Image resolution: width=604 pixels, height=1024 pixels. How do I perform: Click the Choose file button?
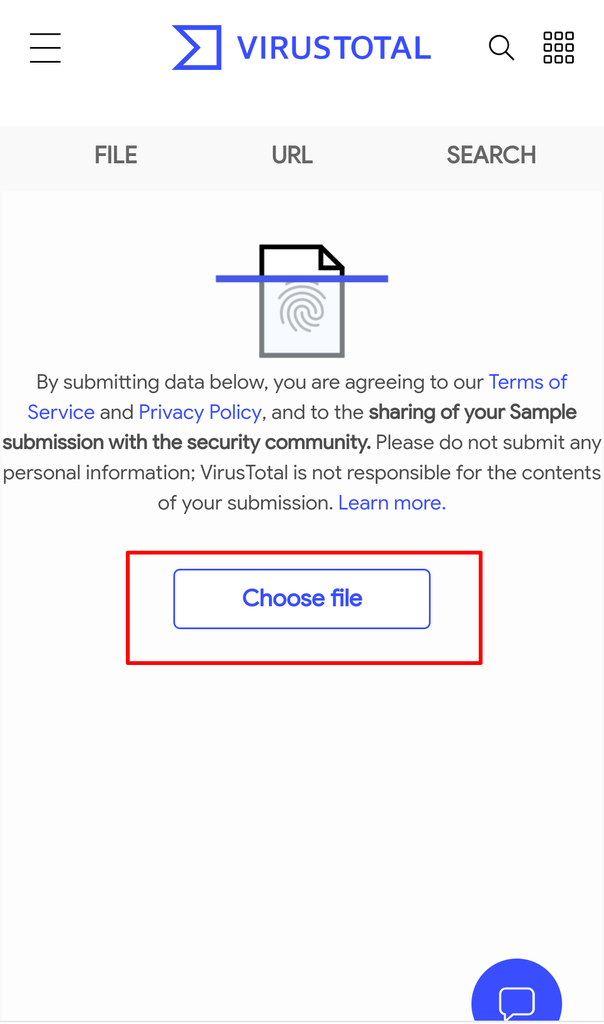[x=302, y=599]
